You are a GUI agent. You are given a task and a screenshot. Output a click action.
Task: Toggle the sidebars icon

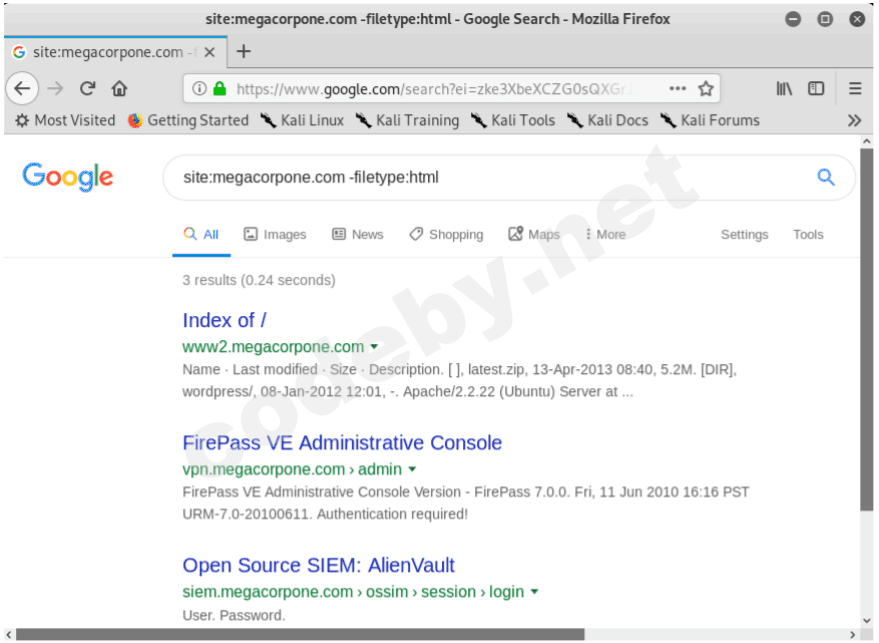point(816,89)
